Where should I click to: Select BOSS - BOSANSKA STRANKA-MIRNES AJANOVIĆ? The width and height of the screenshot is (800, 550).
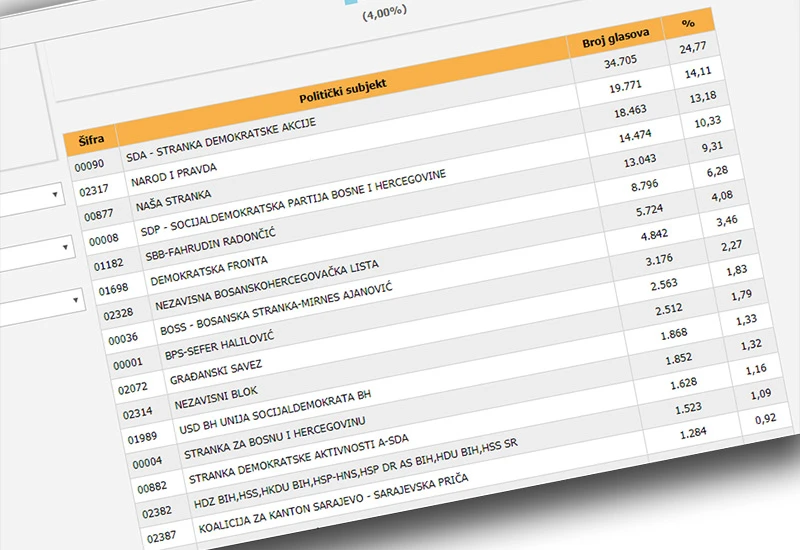coord(276,308)
